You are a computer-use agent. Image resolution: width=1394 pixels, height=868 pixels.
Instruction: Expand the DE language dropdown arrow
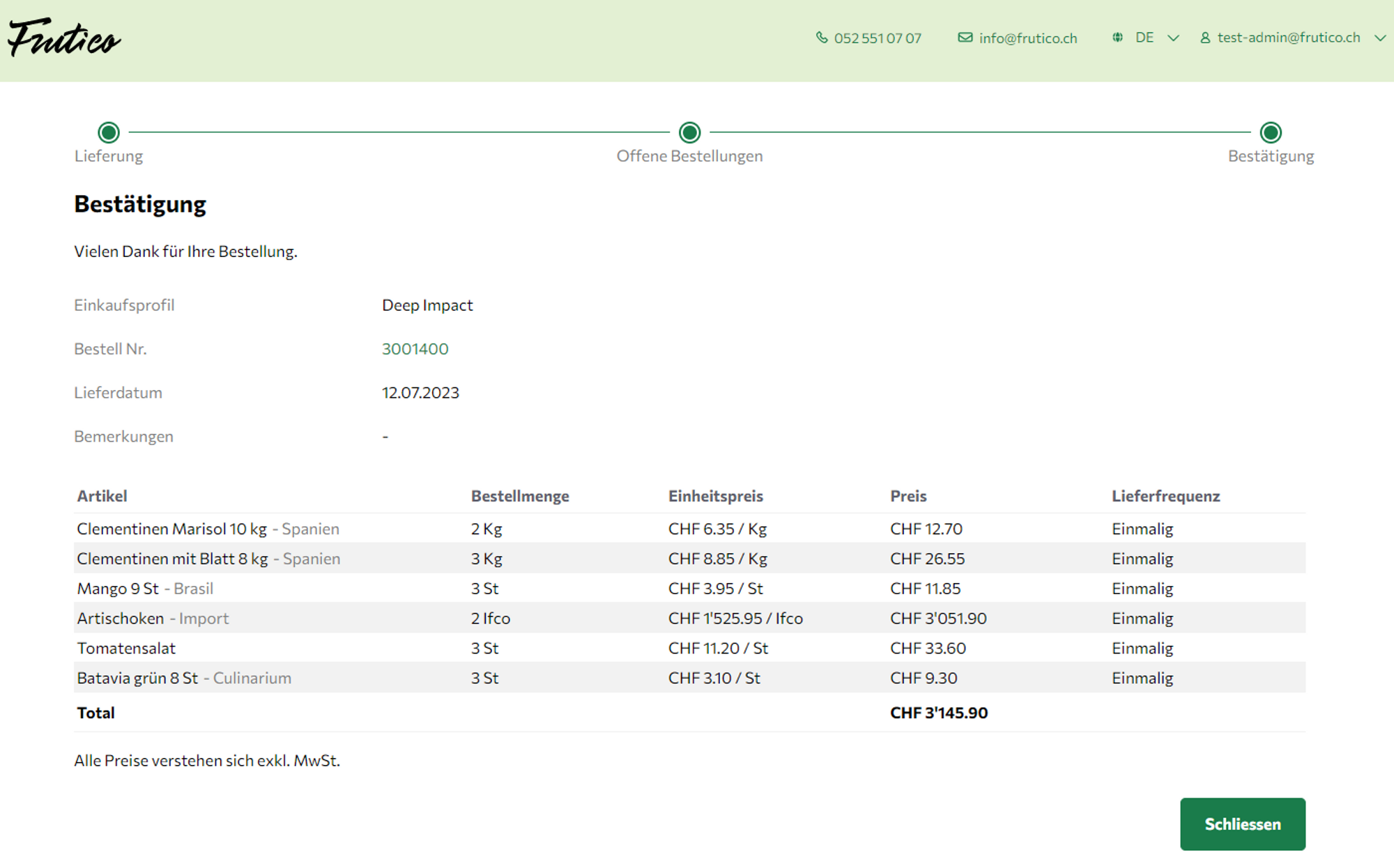[1173, 38]
